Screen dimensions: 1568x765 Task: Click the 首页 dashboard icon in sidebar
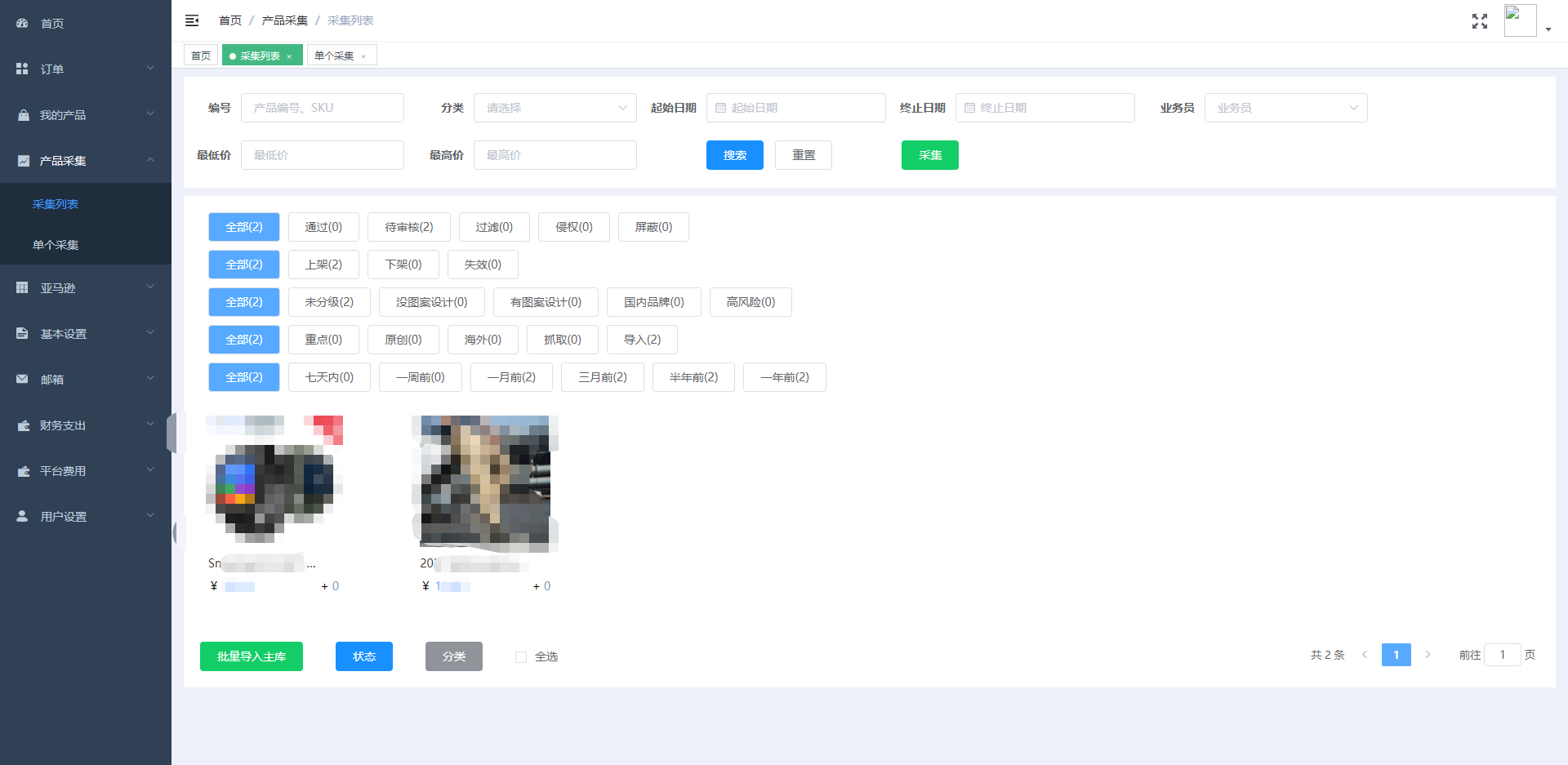tap(22, 24)
